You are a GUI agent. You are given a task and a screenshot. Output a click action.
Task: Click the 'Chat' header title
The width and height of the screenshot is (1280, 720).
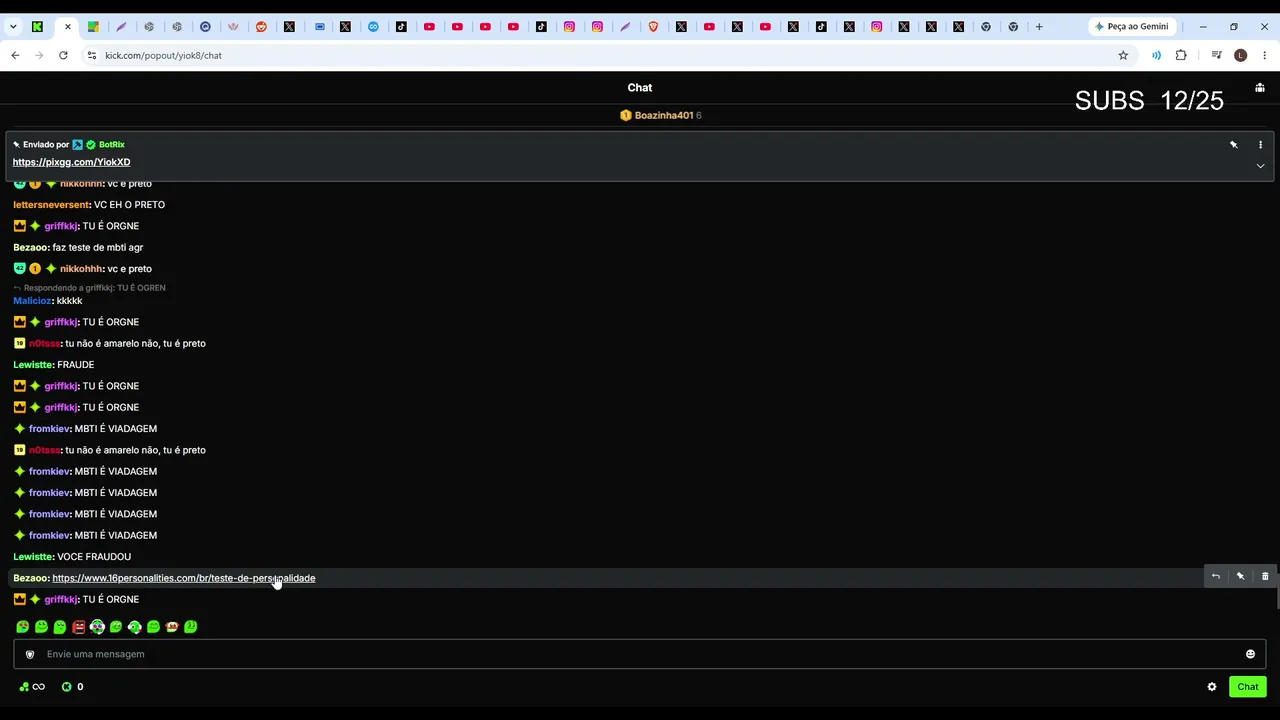click(x=640, y=88)
